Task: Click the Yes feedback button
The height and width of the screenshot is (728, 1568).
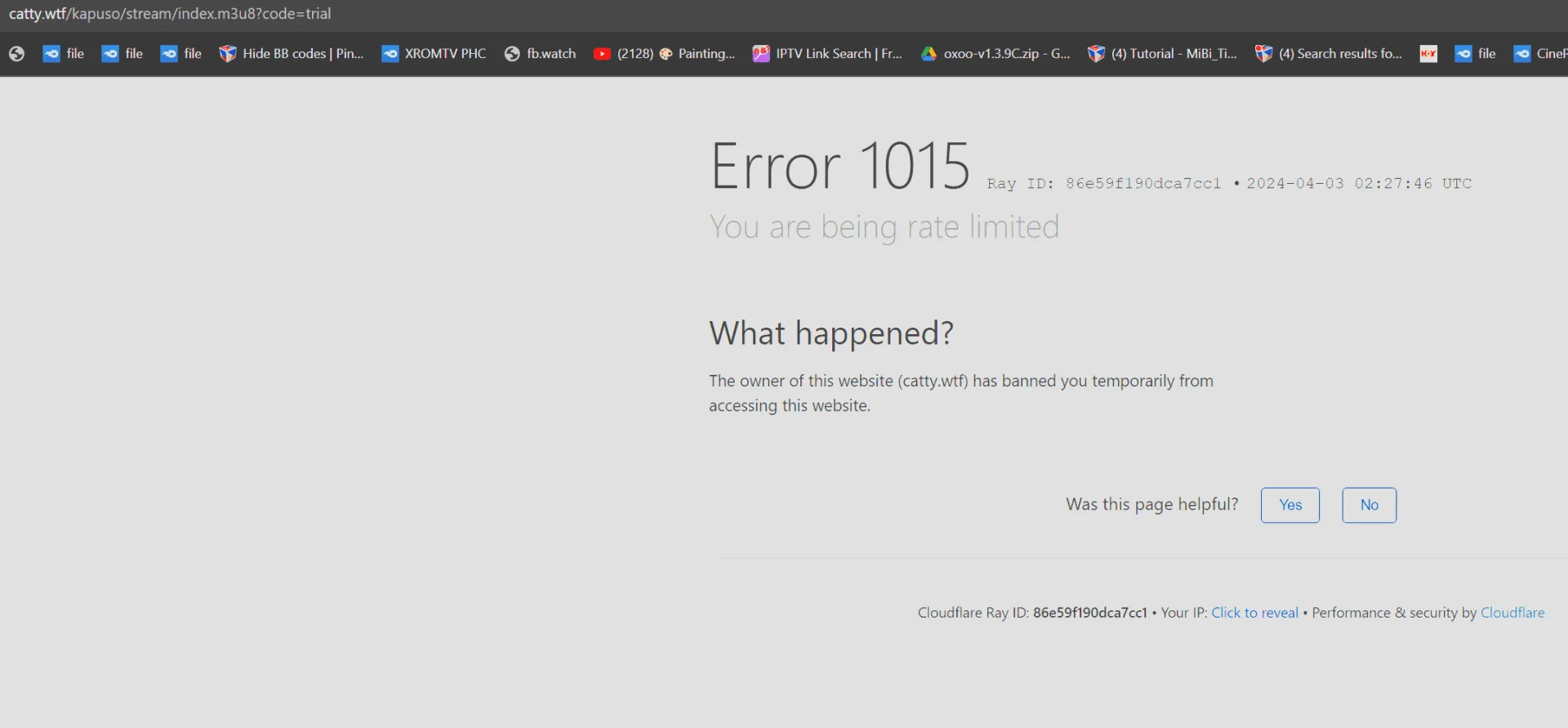Action: click(x=1290, y=505)
